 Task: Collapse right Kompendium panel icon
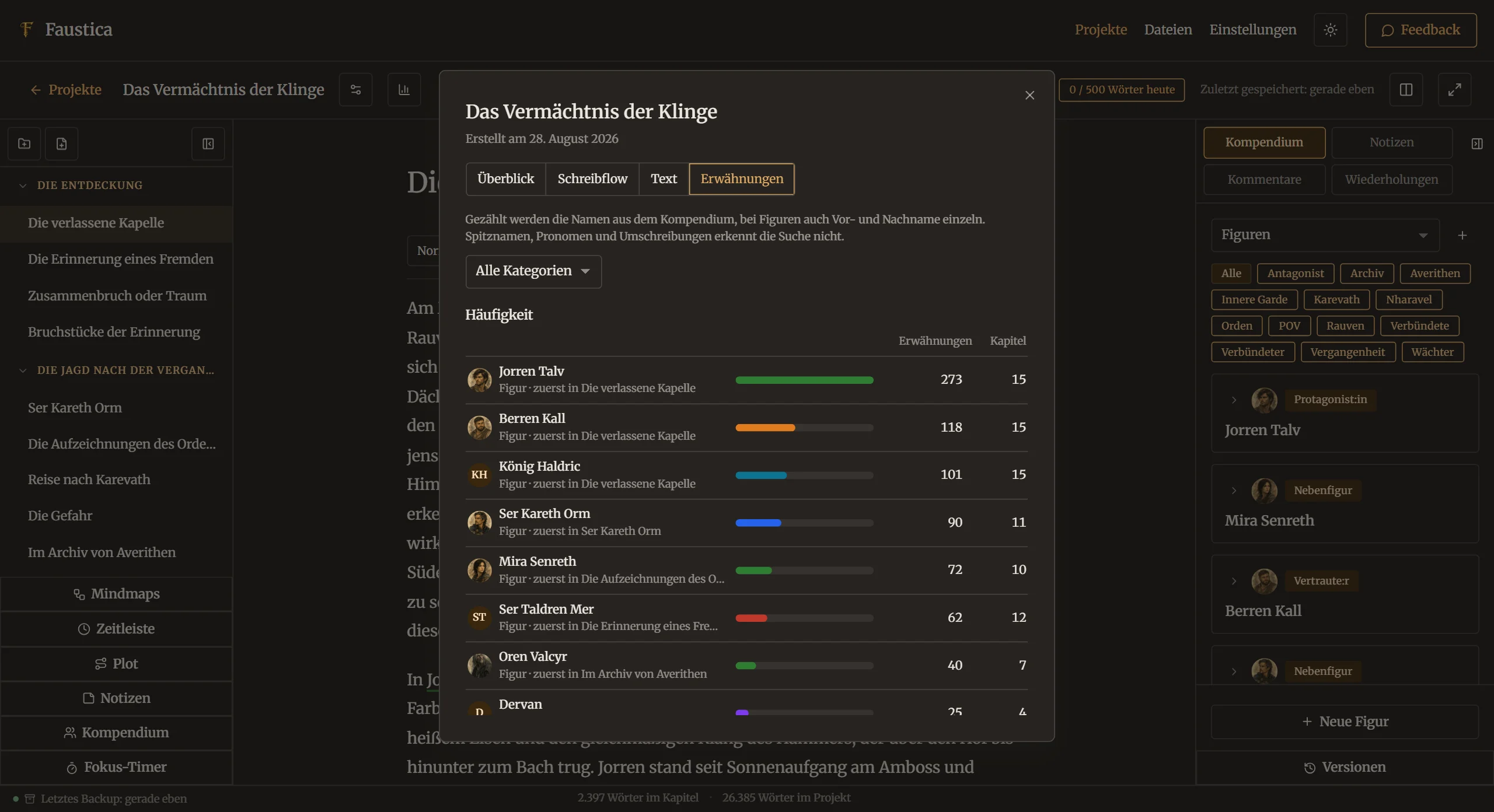1477,143
